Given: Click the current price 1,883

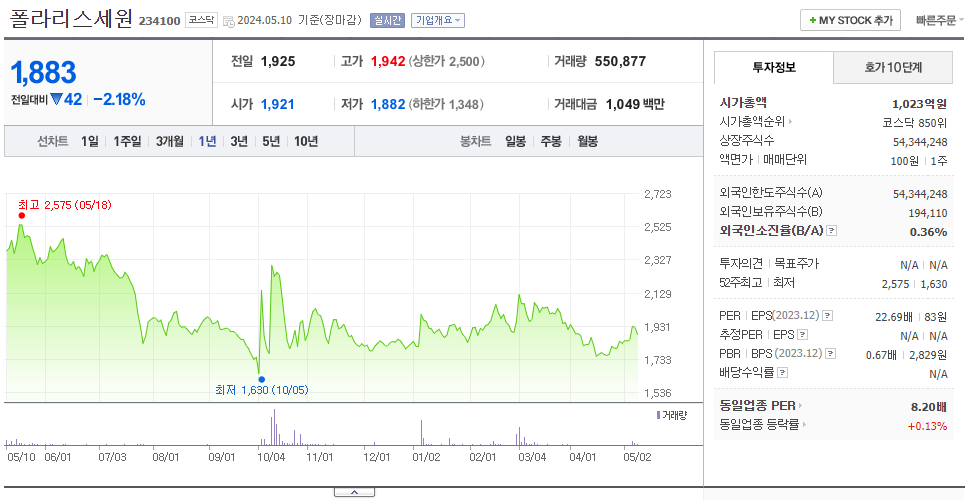Looking at the screenshot, I should point(43,73).
